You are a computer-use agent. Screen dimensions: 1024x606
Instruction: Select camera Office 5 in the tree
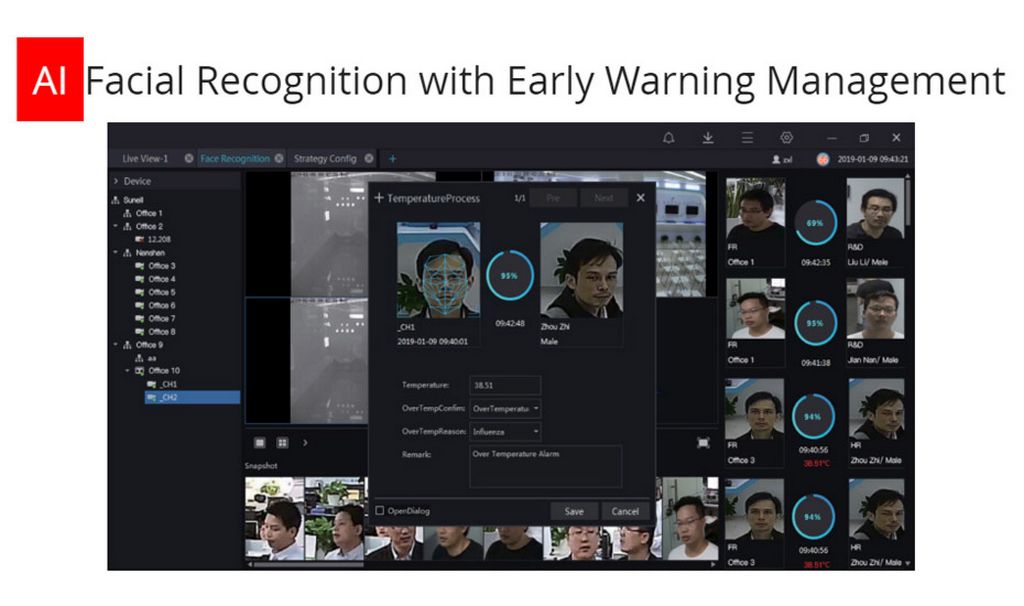tap(161, 292)
